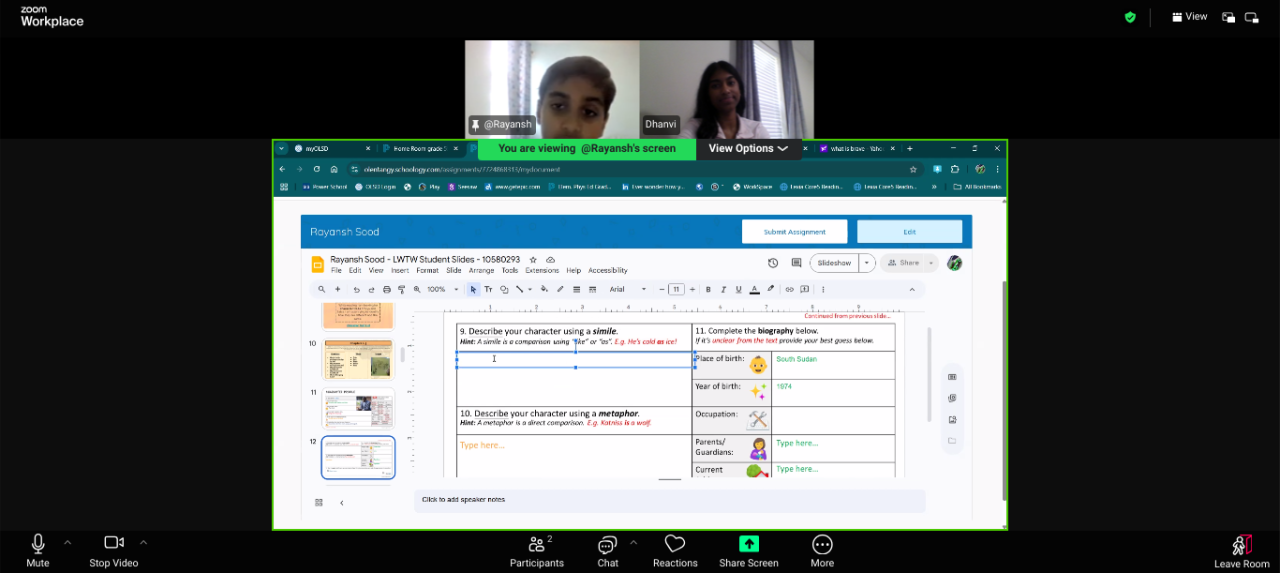
Task: Click the insert link icon
Action: tap(789, 289)
